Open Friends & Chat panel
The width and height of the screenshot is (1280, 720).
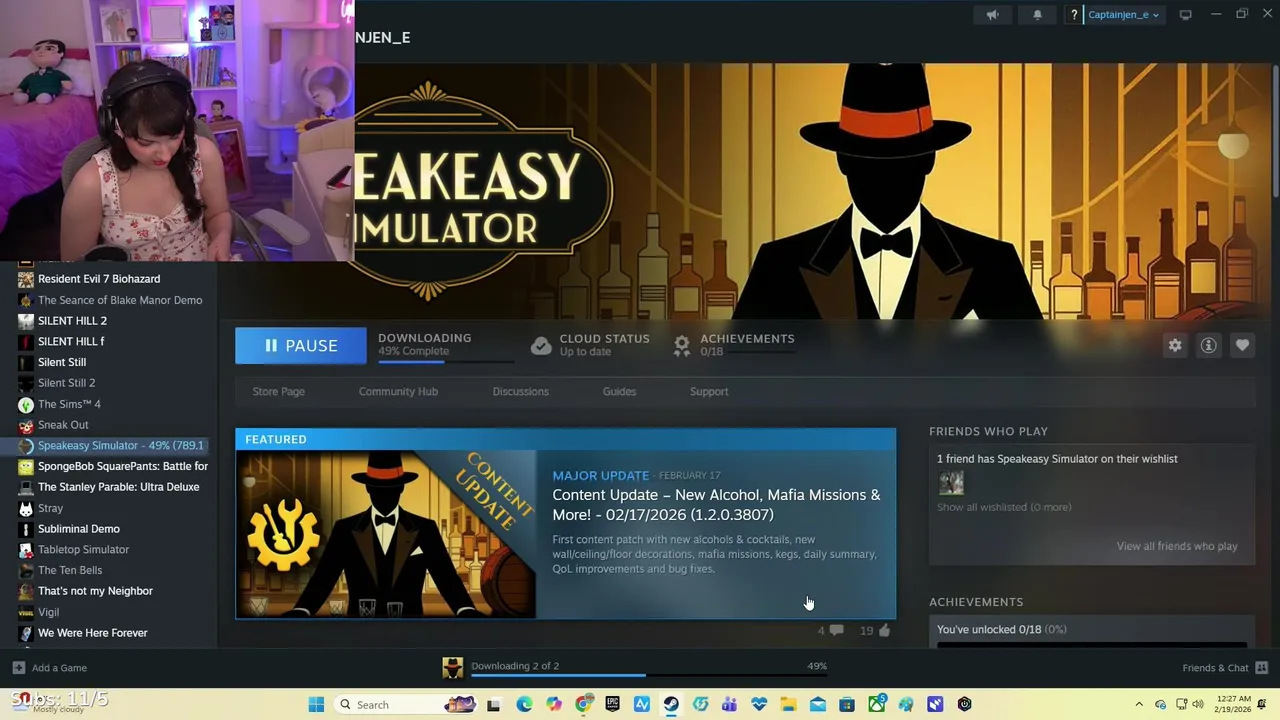tap(1224, 668)
